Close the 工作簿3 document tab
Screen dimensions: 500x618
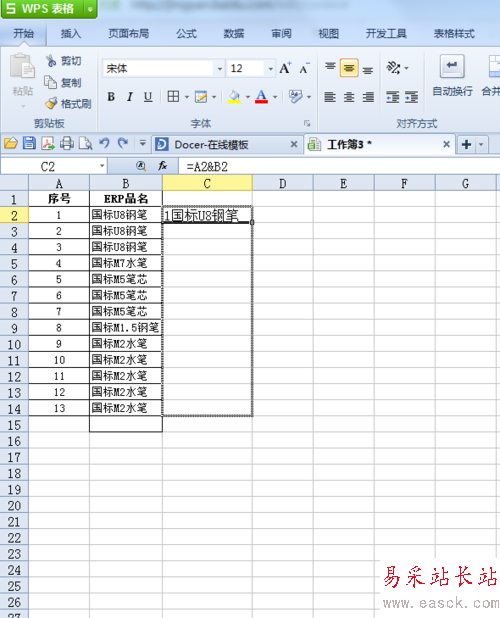click(x=446, y=144)
